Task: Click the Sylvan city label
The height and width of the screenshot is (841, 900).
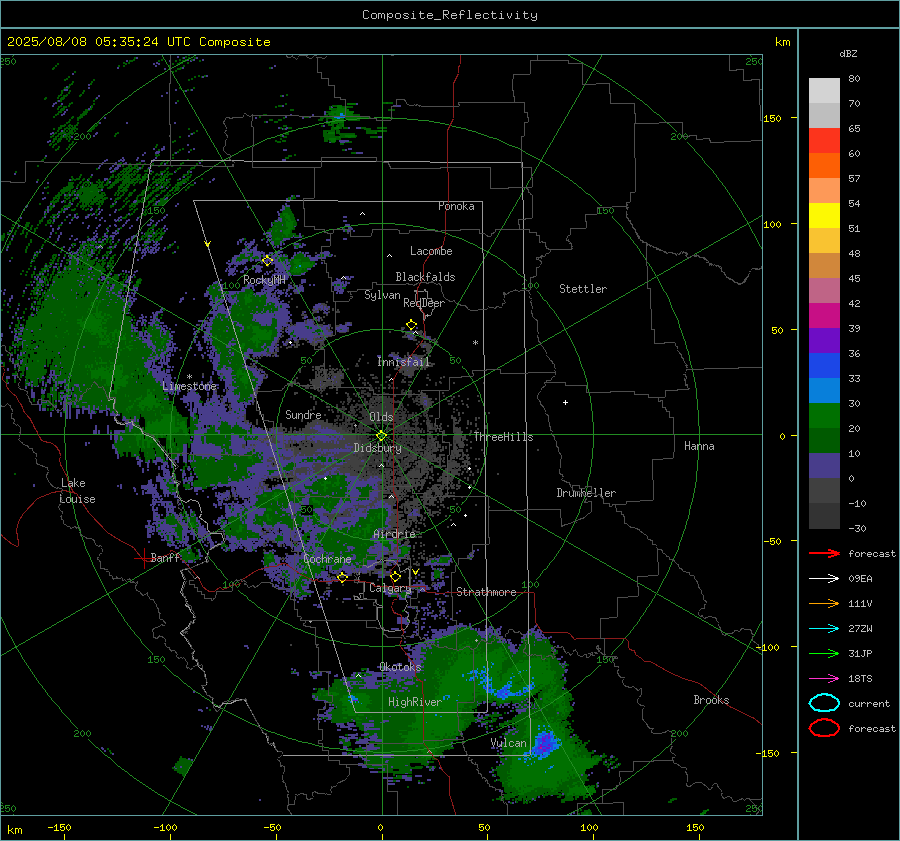Action: pyautogui.click(x=382, y=295)
